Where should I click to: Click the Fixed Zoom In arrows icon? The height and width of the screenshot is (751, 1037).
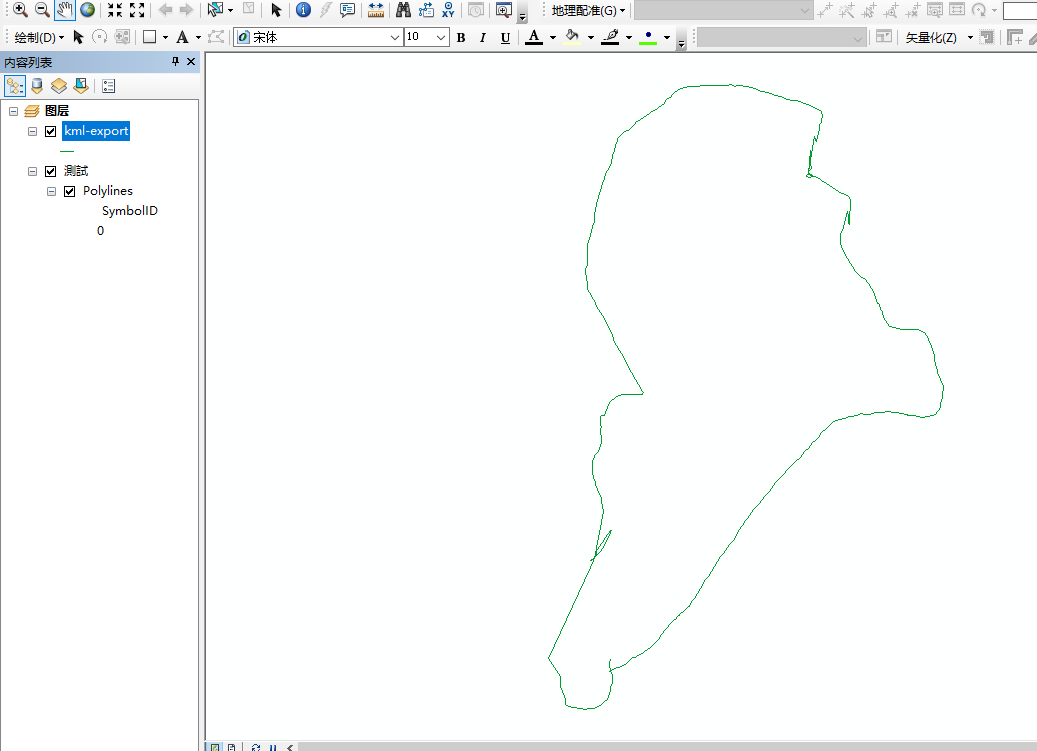(115, 10)
